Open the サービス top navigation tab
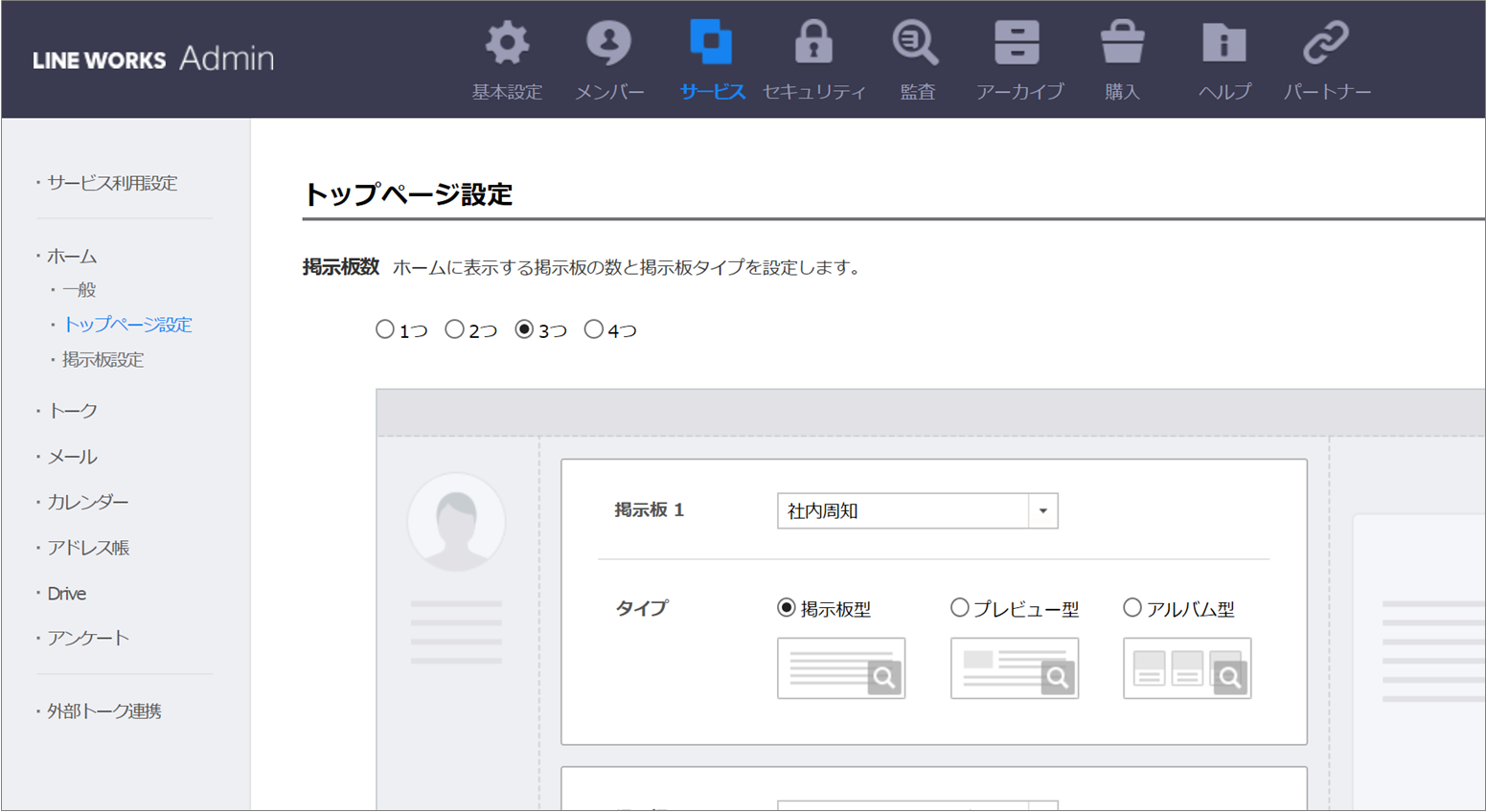Image resolution: width=1486 pixels, height=812 pixels. pos(711,59)
